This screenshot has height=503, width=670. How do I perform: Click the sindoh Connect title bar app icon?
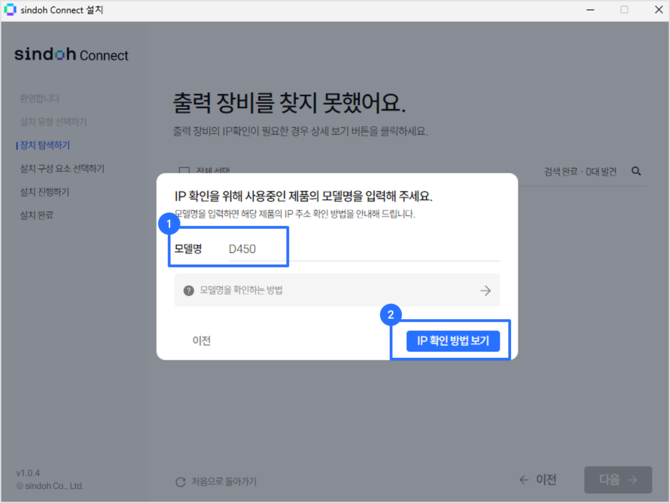[x=9, y=9]
